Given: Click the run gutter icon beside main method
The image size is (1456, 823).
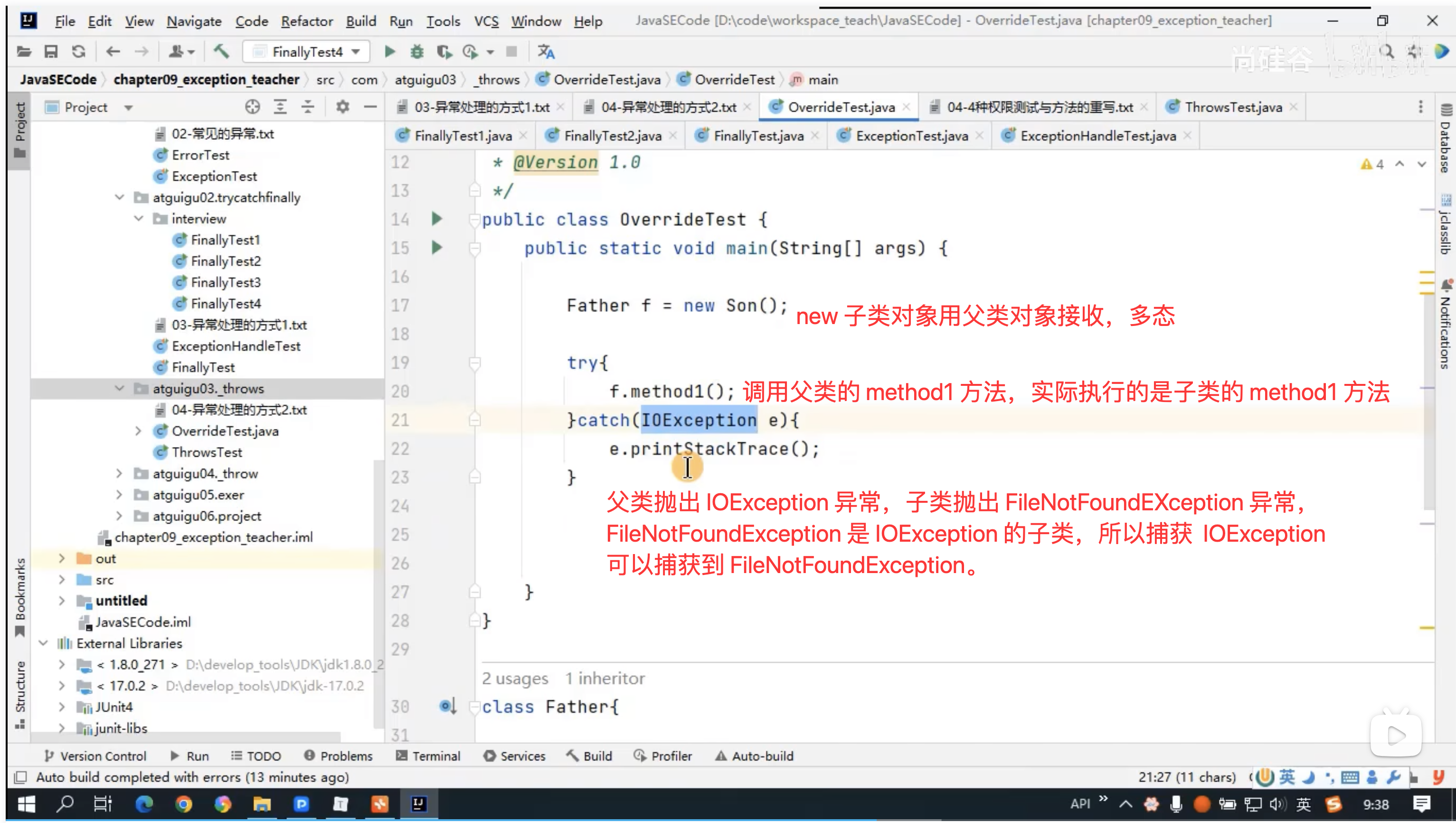Looking at the screenshot, I should pos(436,248).
